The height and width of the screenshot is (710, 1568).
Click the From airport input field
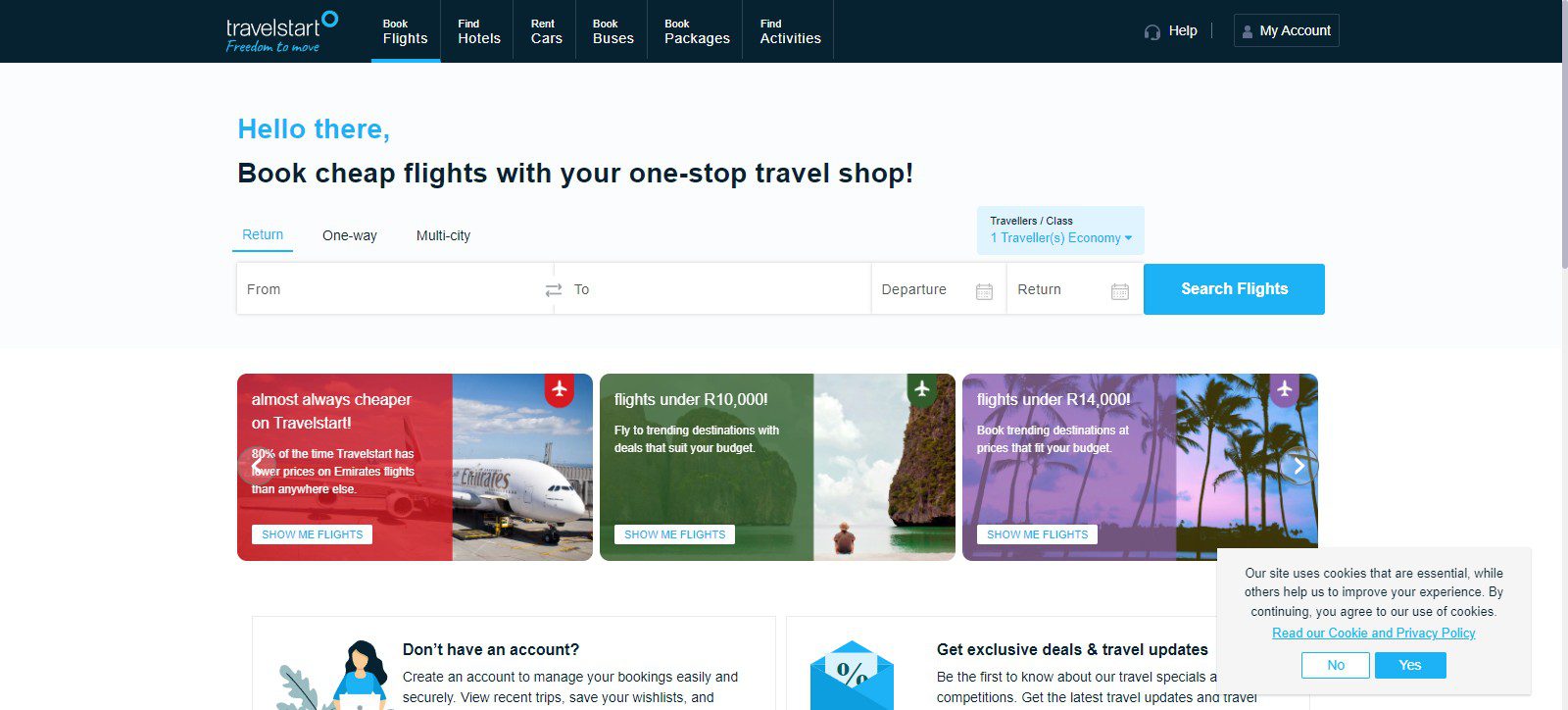(x=390, y=289)
